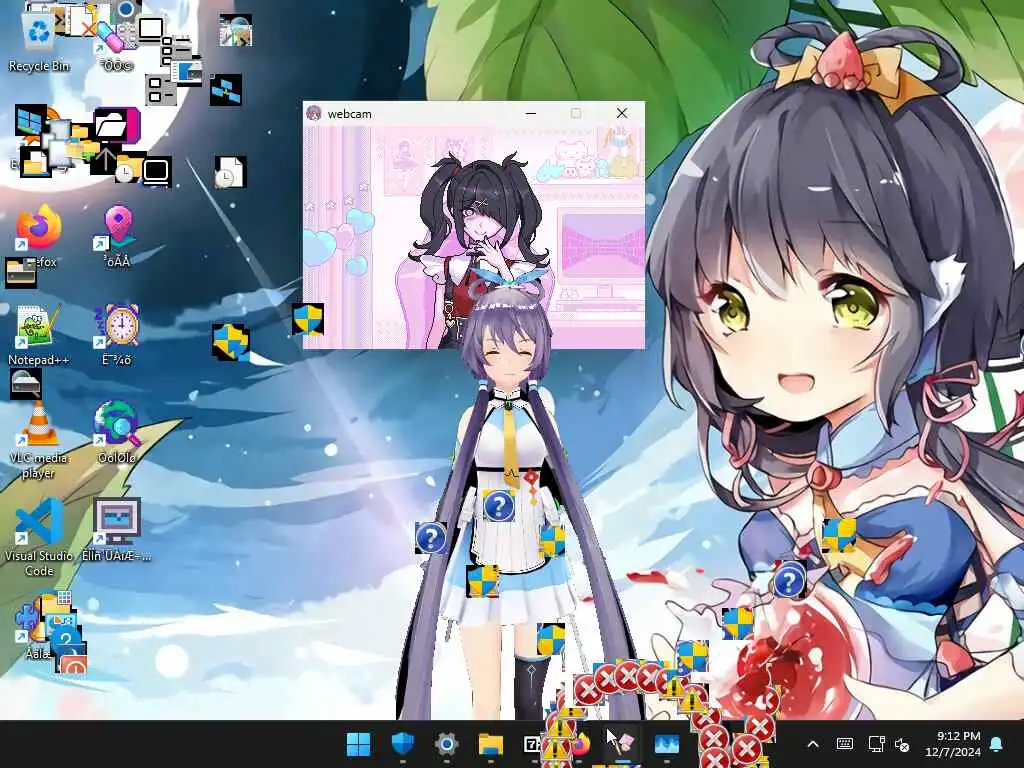
Task: Click the hard drive icon below Notepad++
Action: point(26,384)
